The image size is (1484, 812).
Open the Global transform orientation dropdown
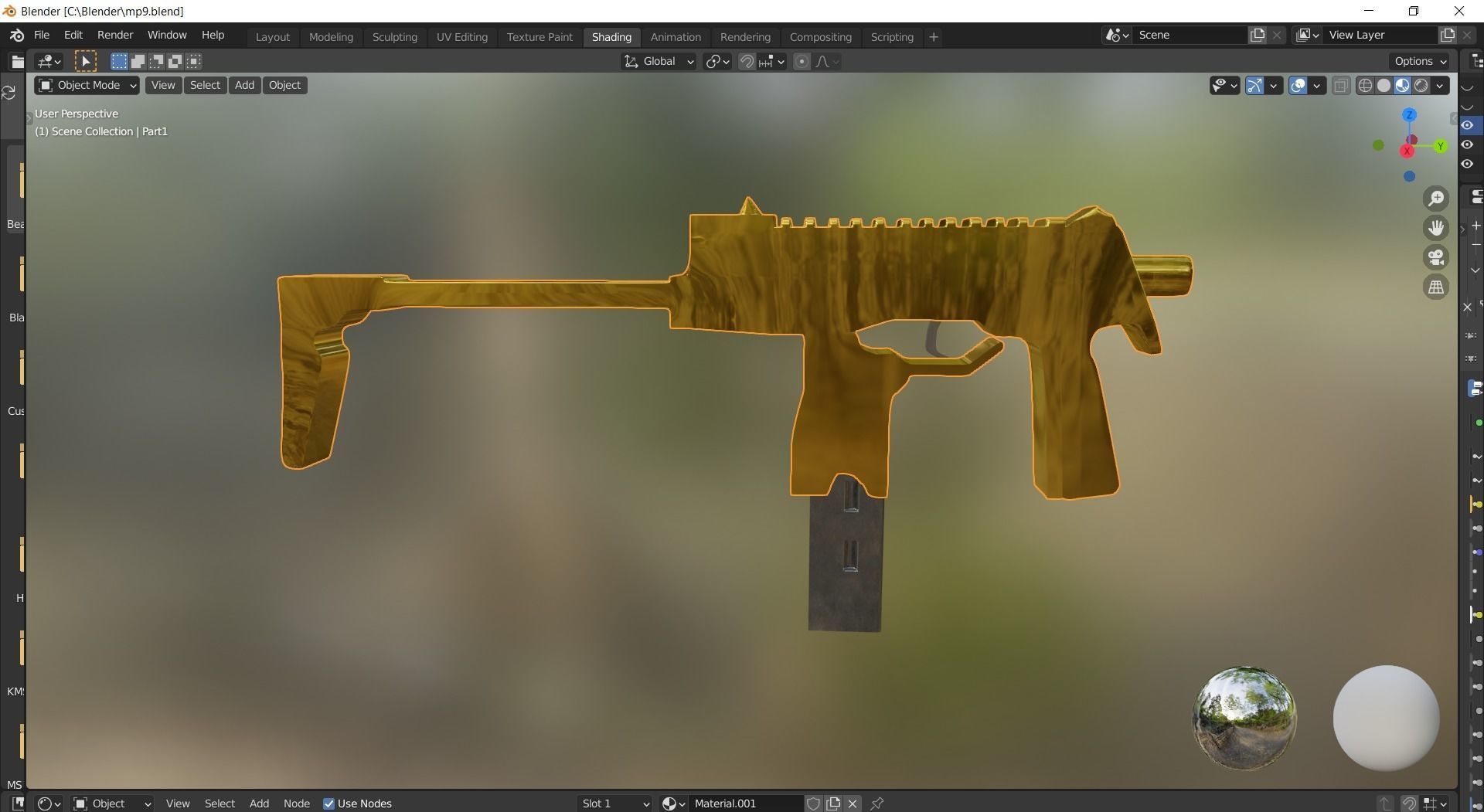tap(658, 61)
